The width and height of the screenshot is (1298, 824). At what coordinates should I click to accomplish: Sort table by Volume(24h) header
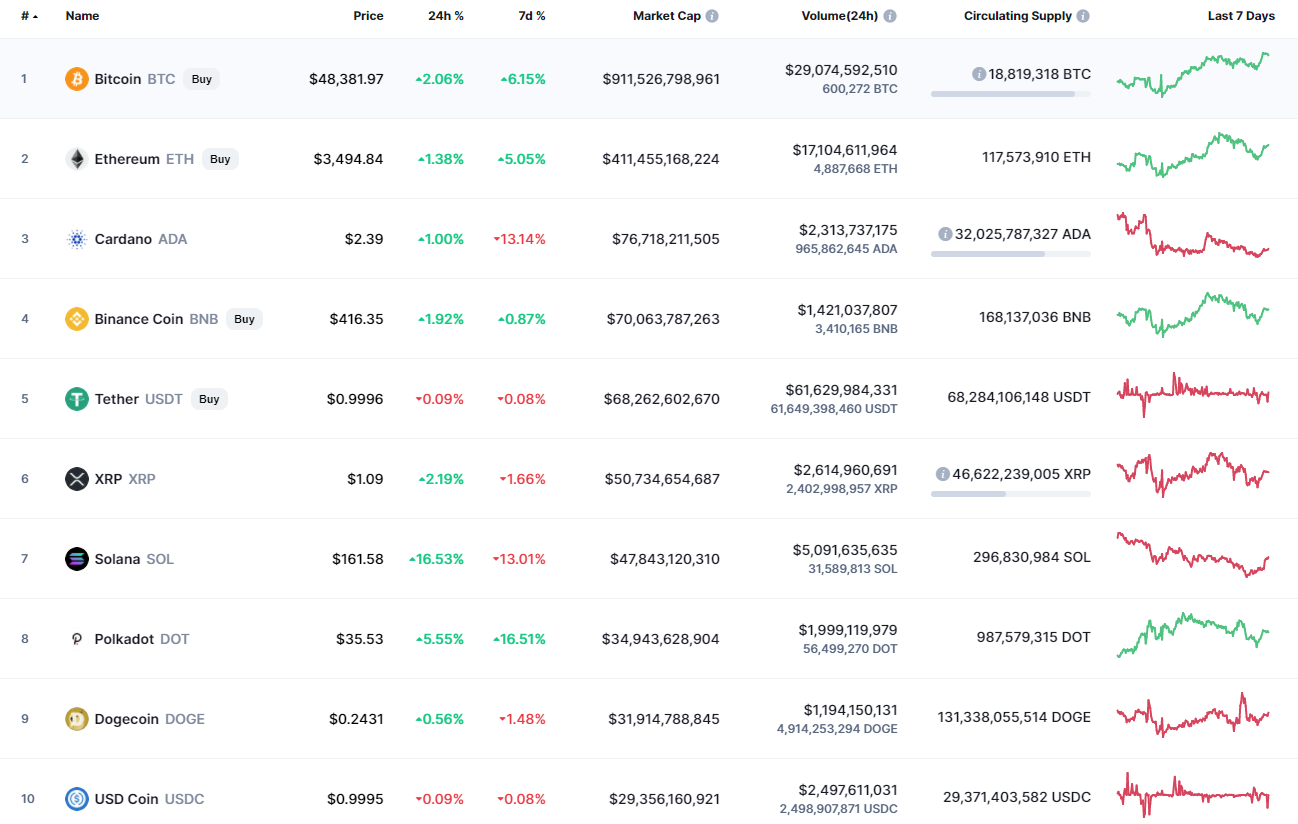coord(840,16)
